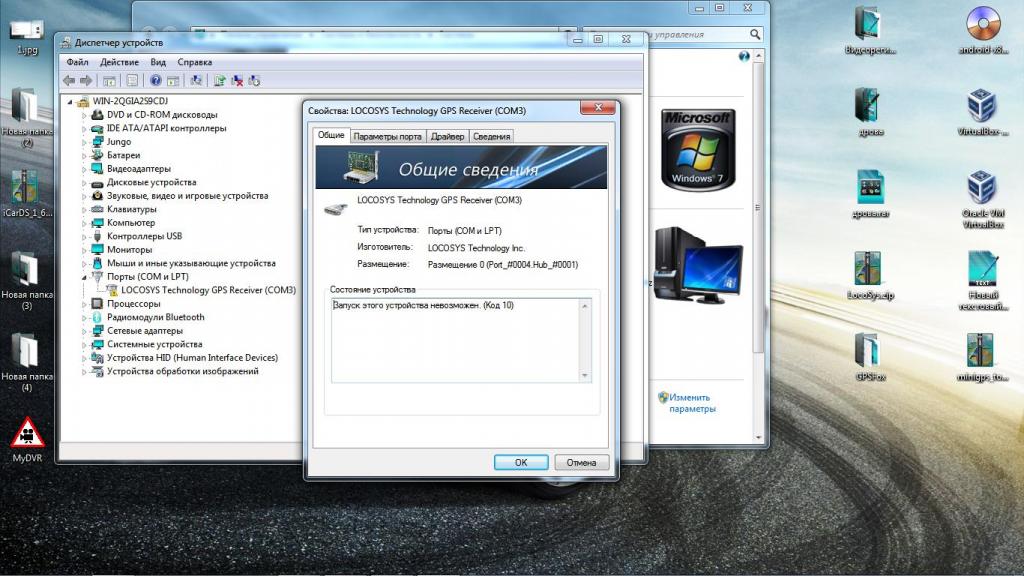Open the Вид menu
The height and width of the screenshot is (576, 1024).
[158, 62]
